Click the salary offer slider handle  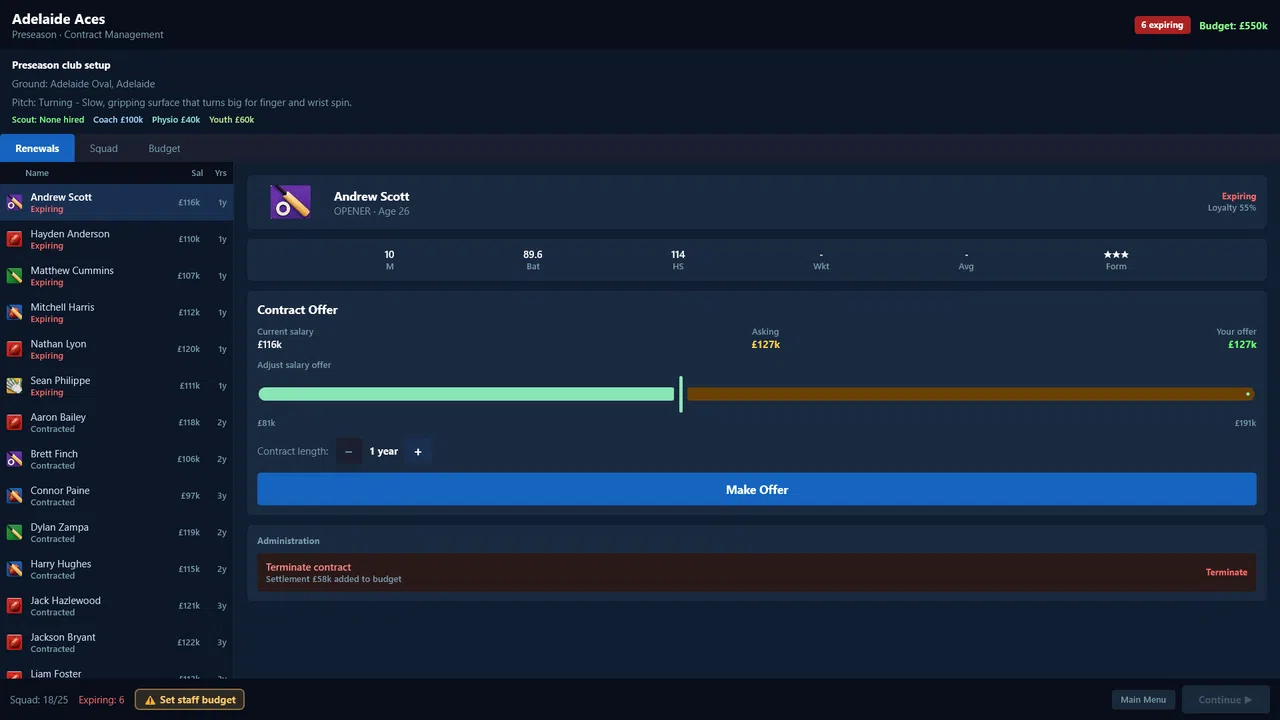coord(681,394)
